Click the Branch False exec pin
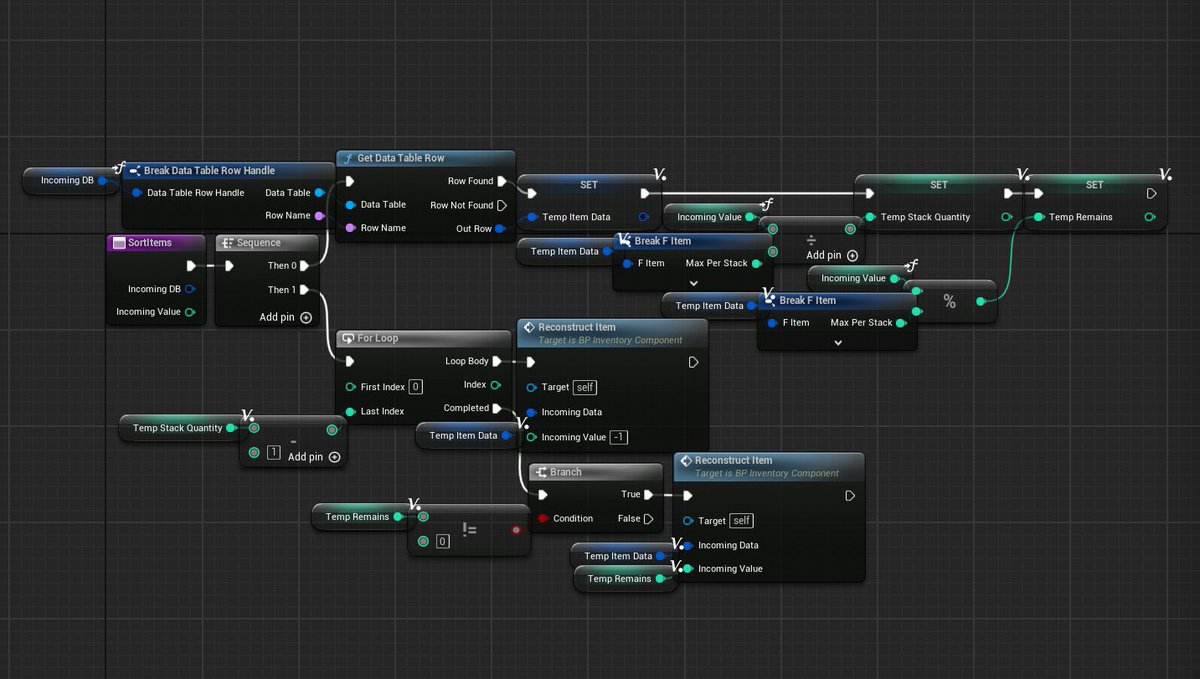Screen dimensions: 1200x679 pos(649,518)
